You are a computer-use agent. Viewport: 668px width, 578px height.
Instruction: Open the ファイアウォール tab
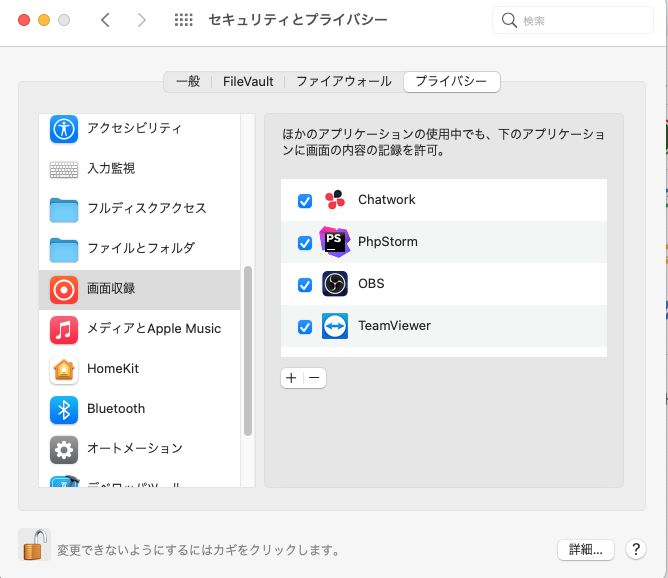click(x=345, y=82)
